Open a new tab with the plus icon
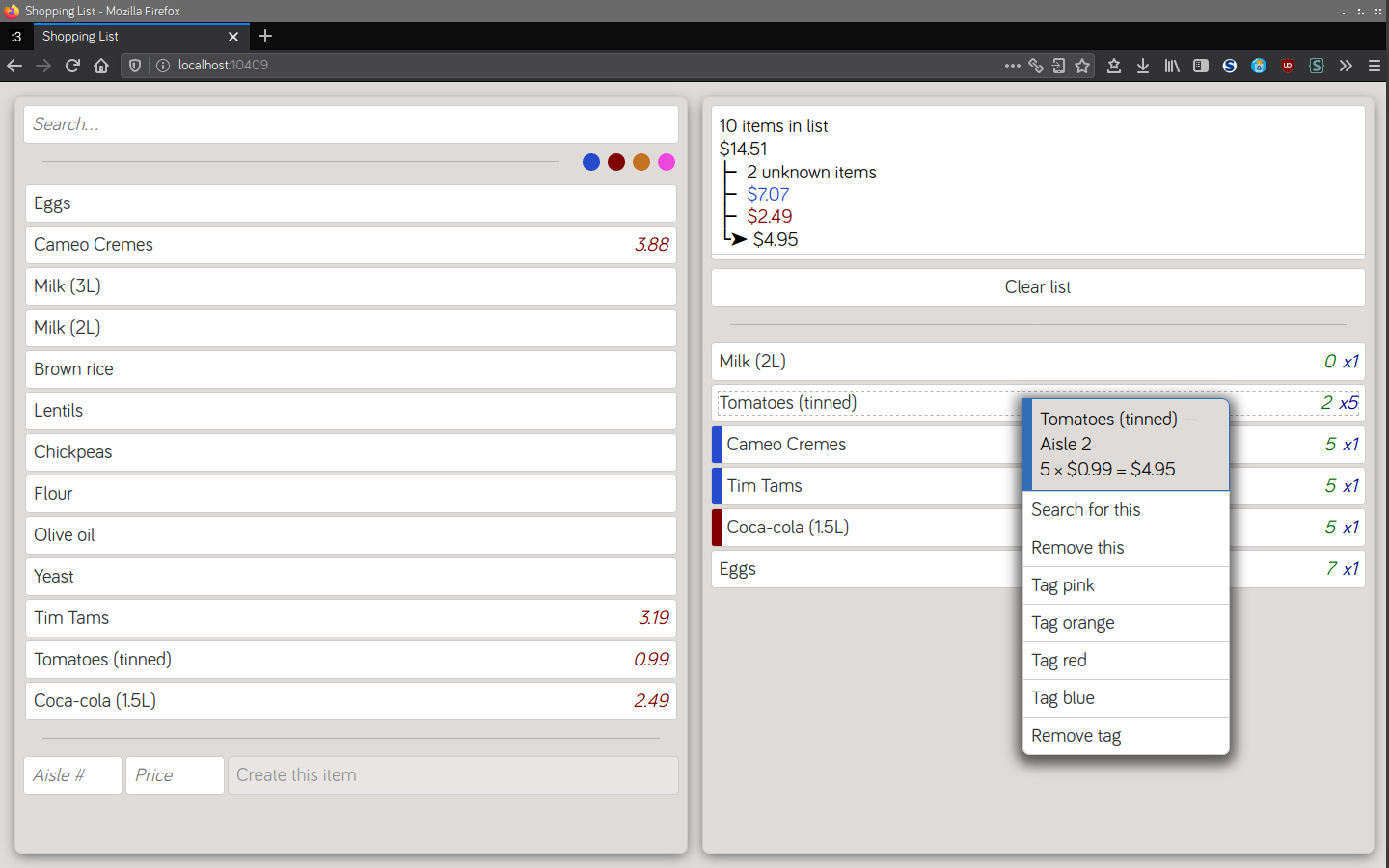 (265, 36)
